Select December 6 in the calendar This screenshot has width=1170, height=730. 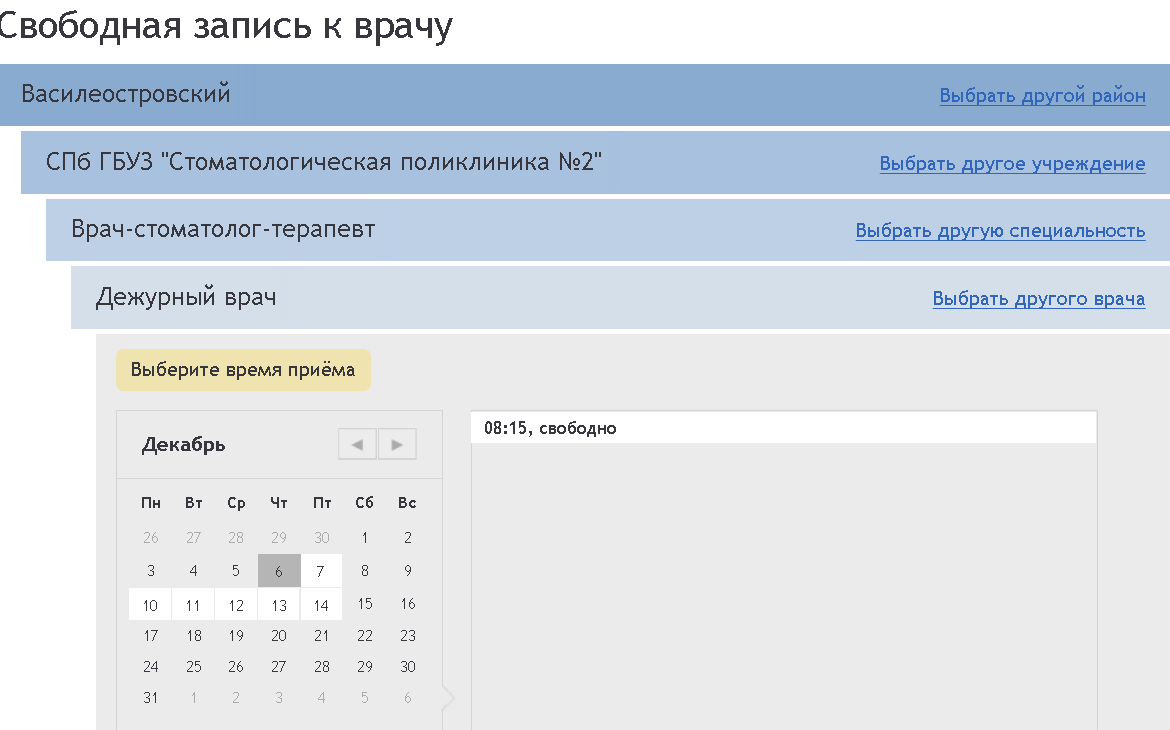(279, 571)
